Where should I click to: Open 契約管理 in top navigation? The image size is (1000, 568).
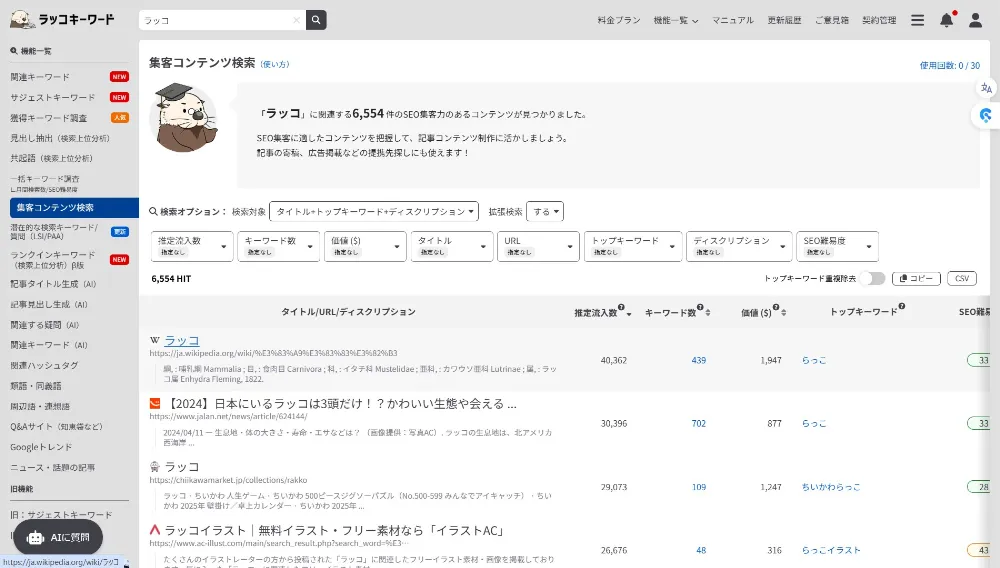point(879,20)
